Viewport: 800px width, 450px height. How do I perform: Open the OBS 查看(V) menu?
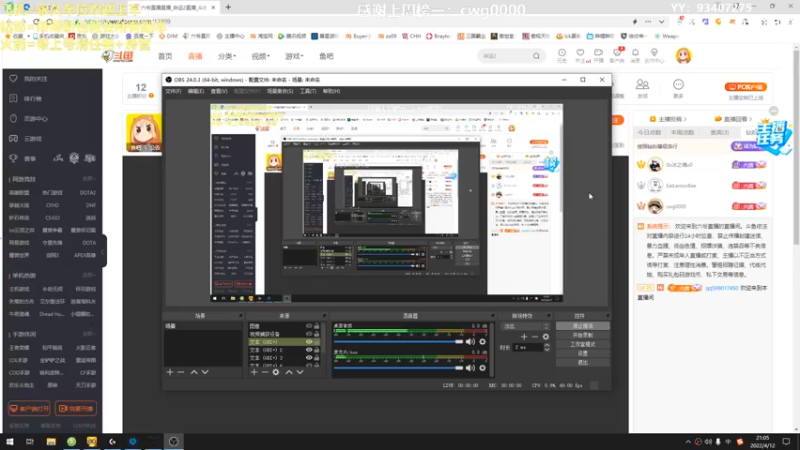point(219,91)
